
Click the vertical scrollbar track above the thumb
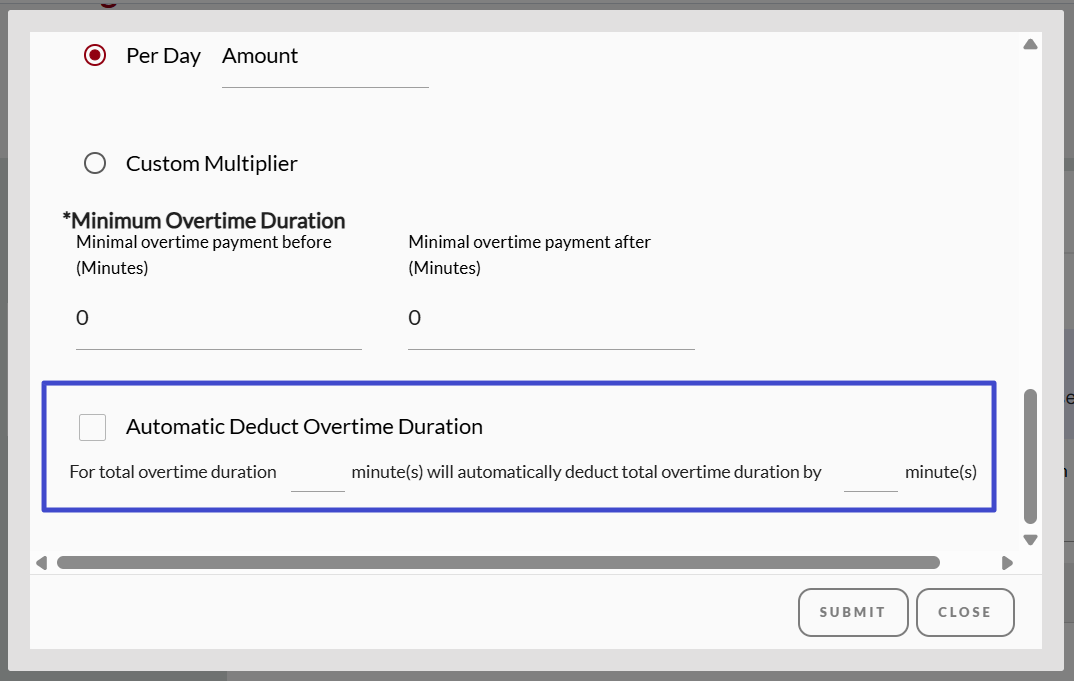(x=1030, y=220)
